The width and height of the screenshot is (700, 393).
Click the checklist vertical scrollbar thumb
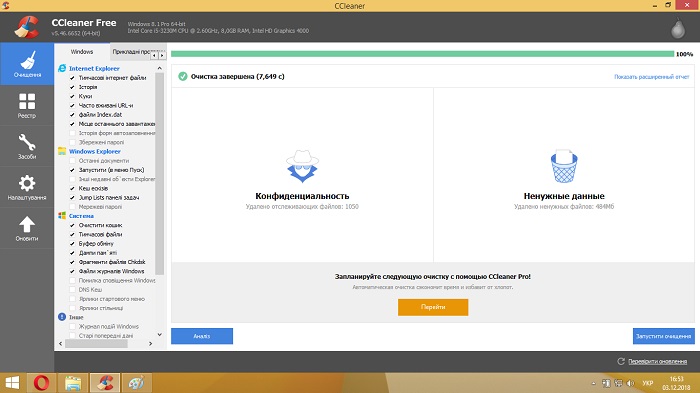pyautogui.click(x=160, y=174)
